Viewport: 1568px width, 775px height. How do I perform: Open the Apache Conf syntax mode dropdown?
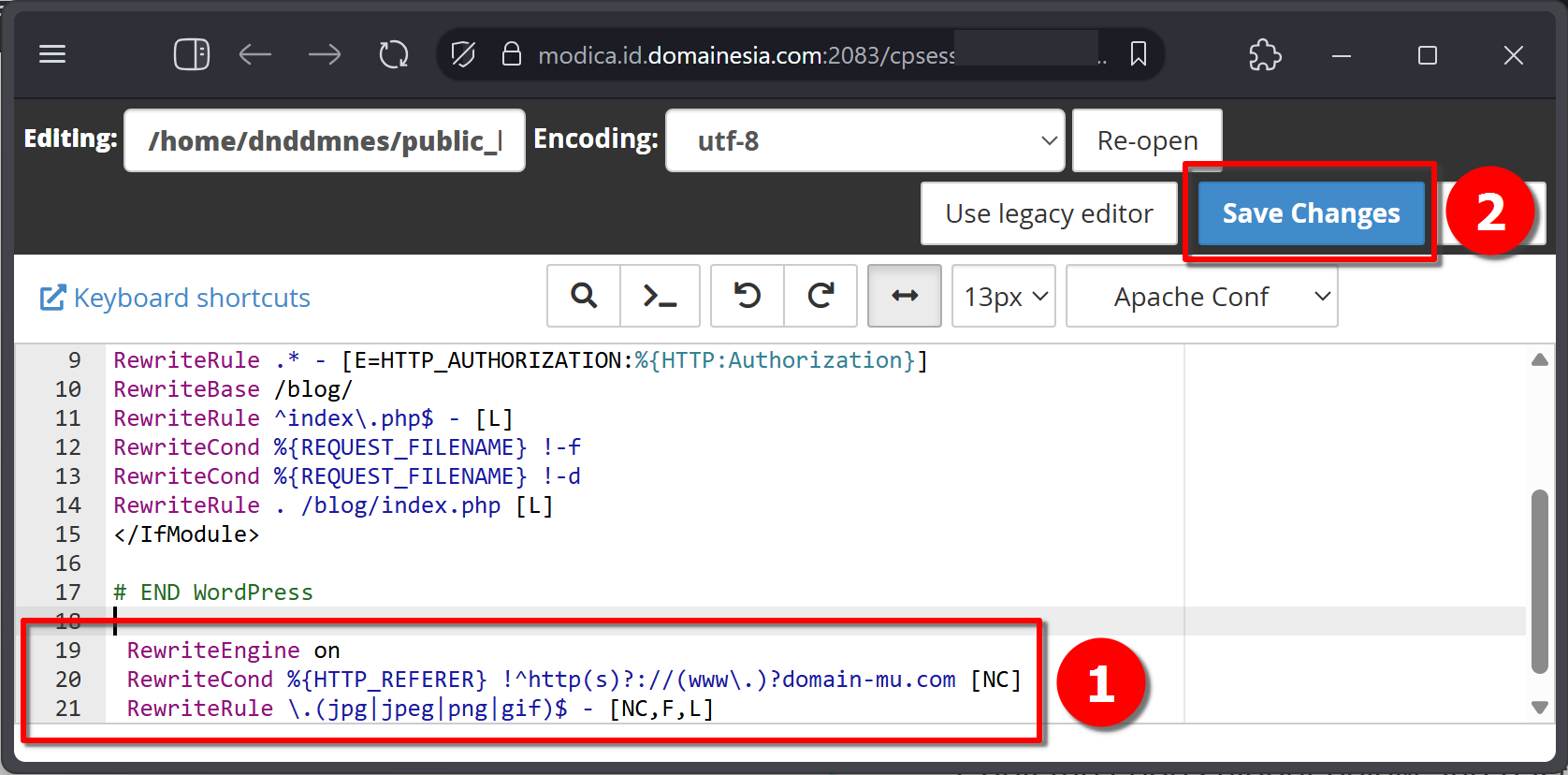pos(1202,296)
